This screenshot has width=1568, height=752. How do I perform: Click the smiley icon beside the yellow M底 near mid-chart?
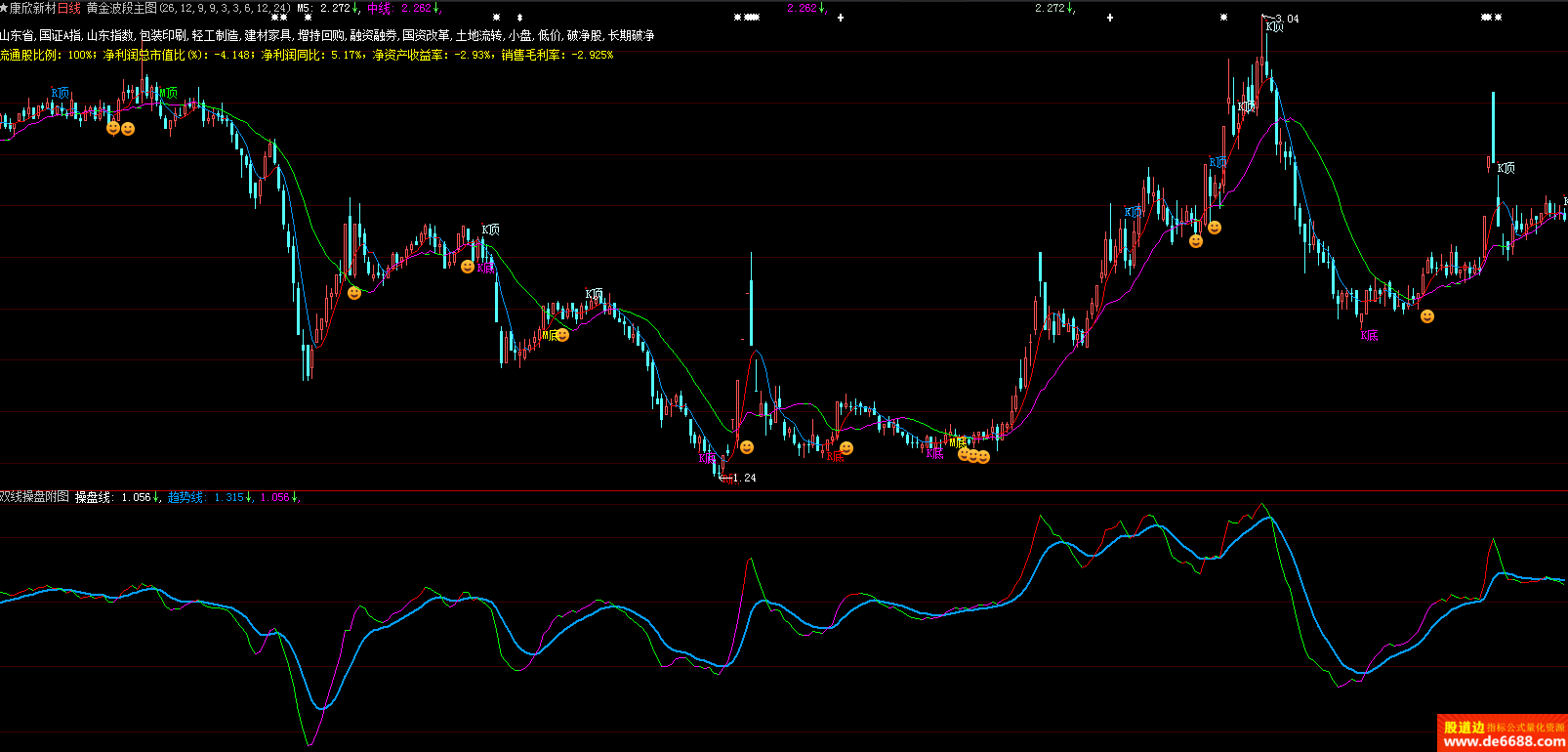click(x=562, y=335)
